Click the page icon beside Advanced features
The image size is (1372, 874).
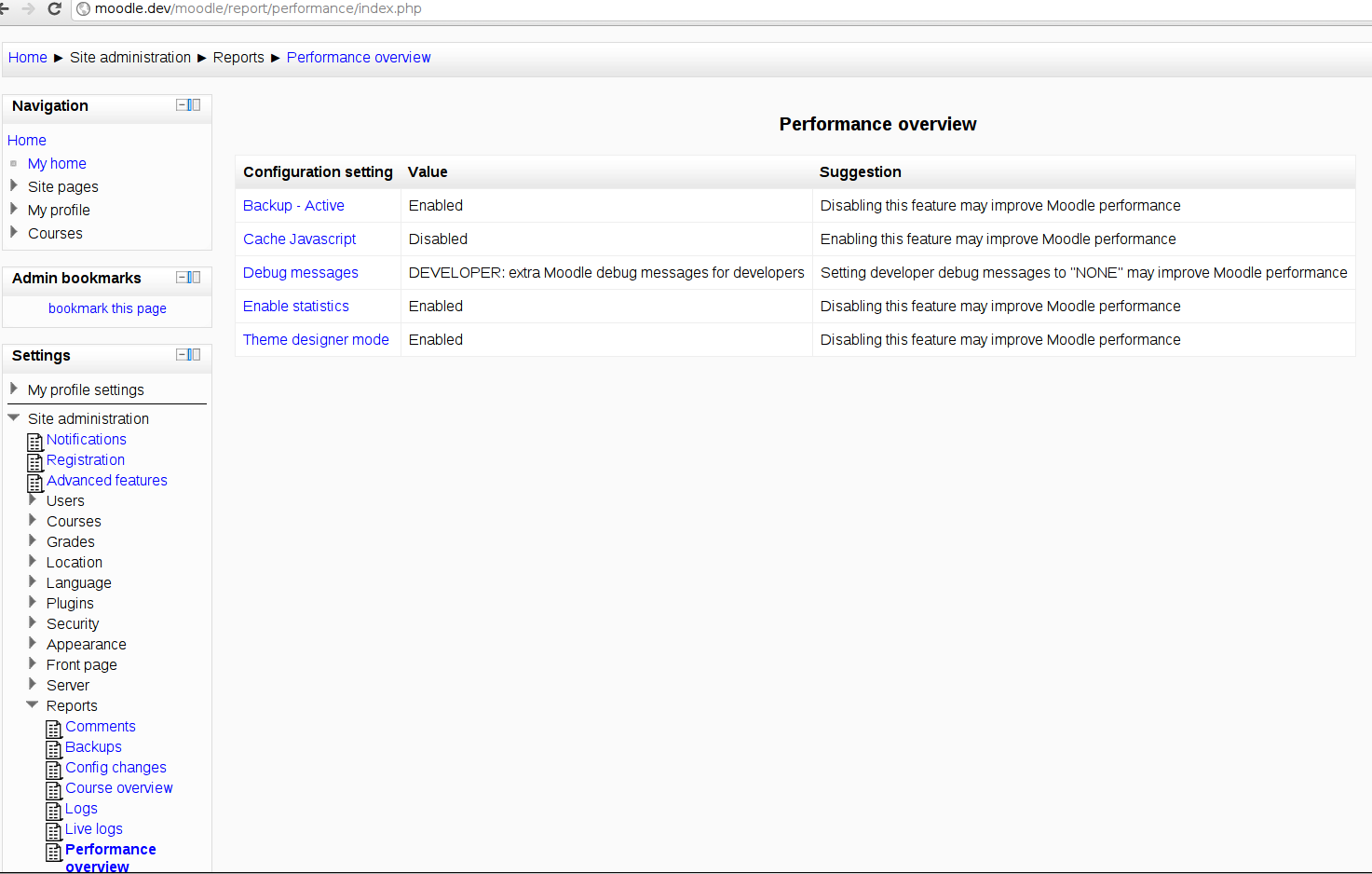click(x=35, y=483)
